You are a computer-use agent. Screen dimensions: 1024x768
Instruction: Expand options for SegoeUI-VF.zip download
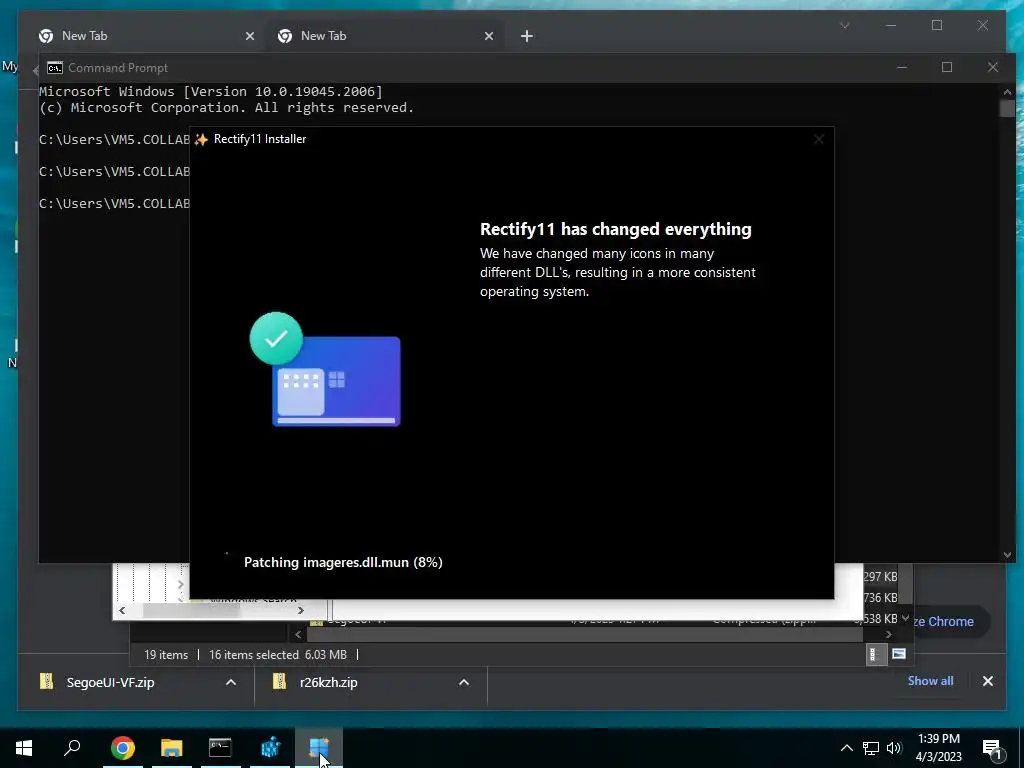click(x=231, y=682)
